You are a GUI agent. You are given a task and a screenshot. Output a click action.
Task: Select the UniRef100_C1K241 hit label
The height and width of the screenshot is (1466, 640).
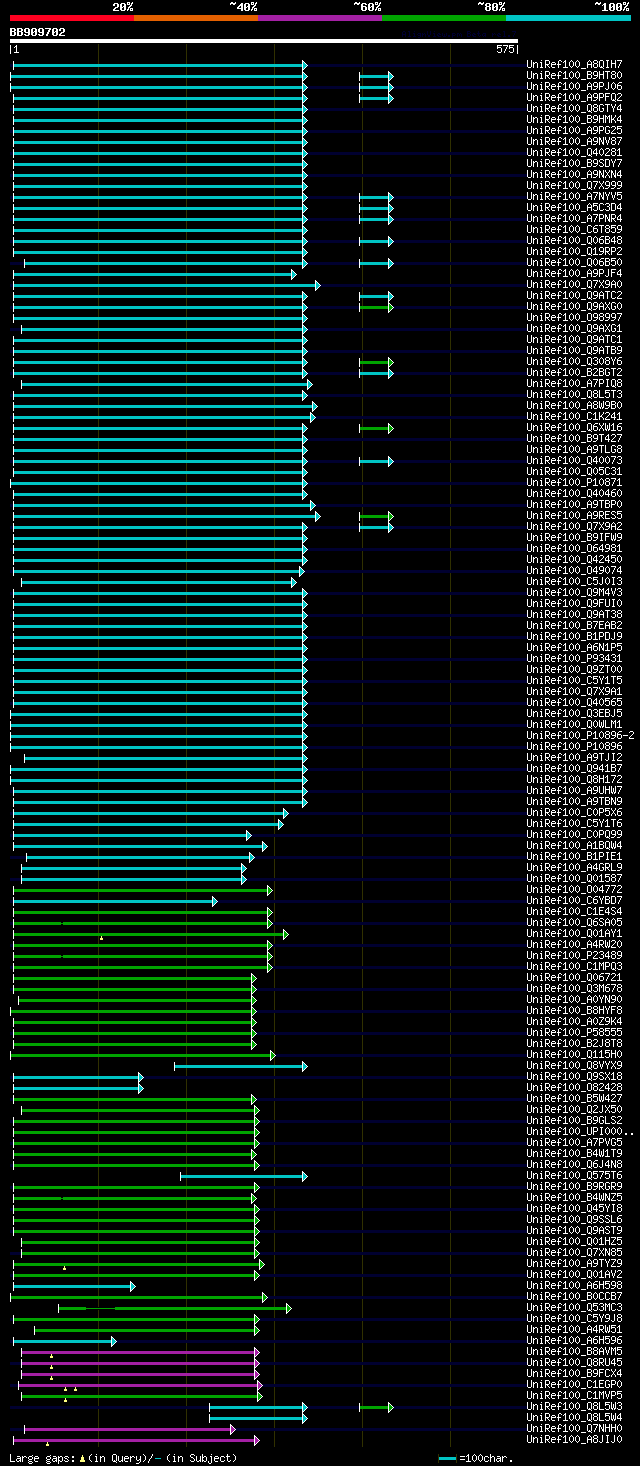[x=574, y=416]
